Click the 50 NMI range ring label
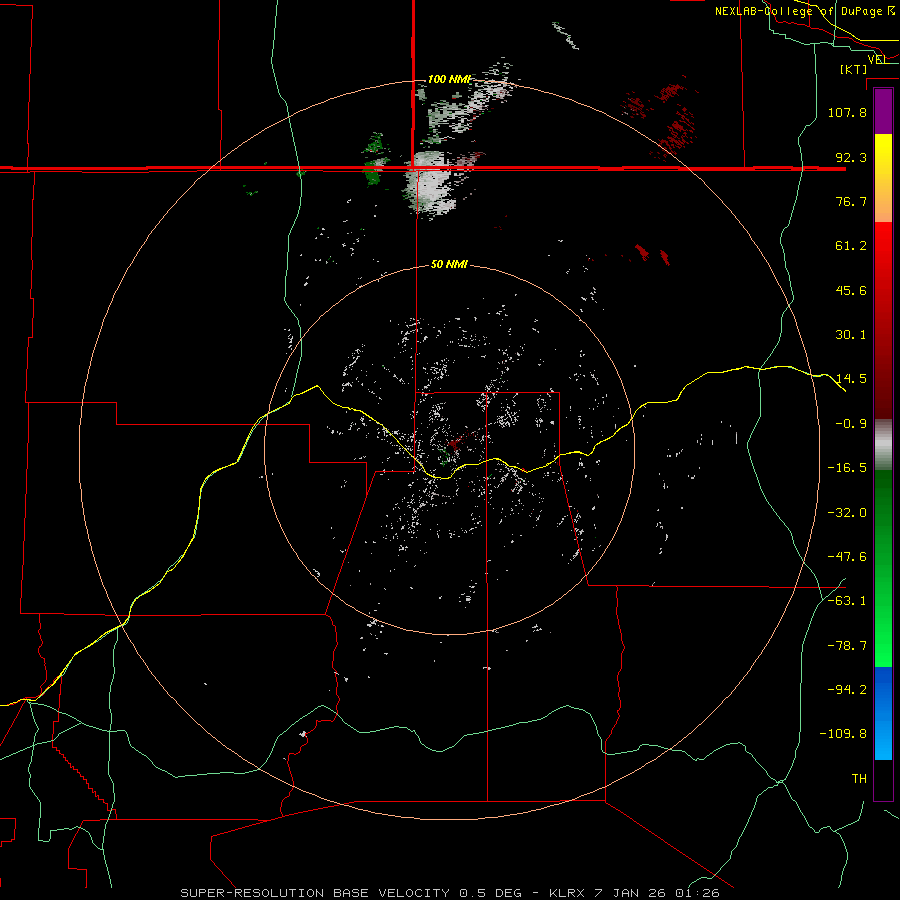This screenshot has width=900, height=900. pos(449,264)
